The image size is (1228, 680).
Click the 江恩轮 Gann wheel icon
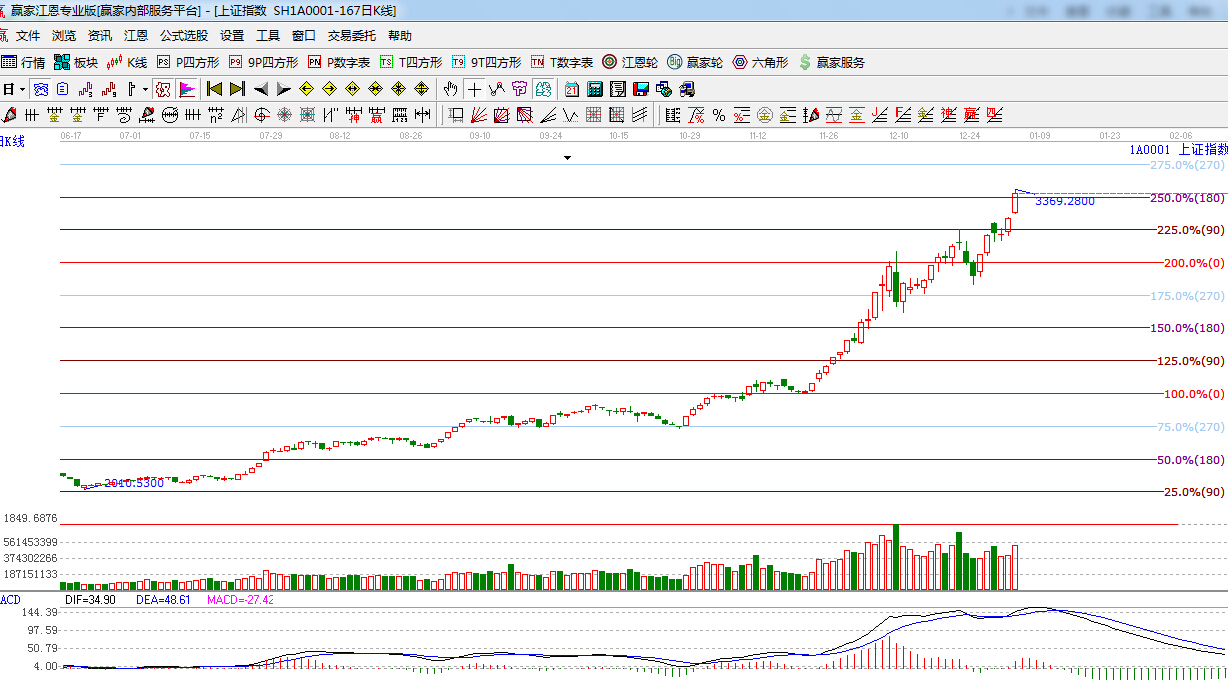[x=629, y=62]
